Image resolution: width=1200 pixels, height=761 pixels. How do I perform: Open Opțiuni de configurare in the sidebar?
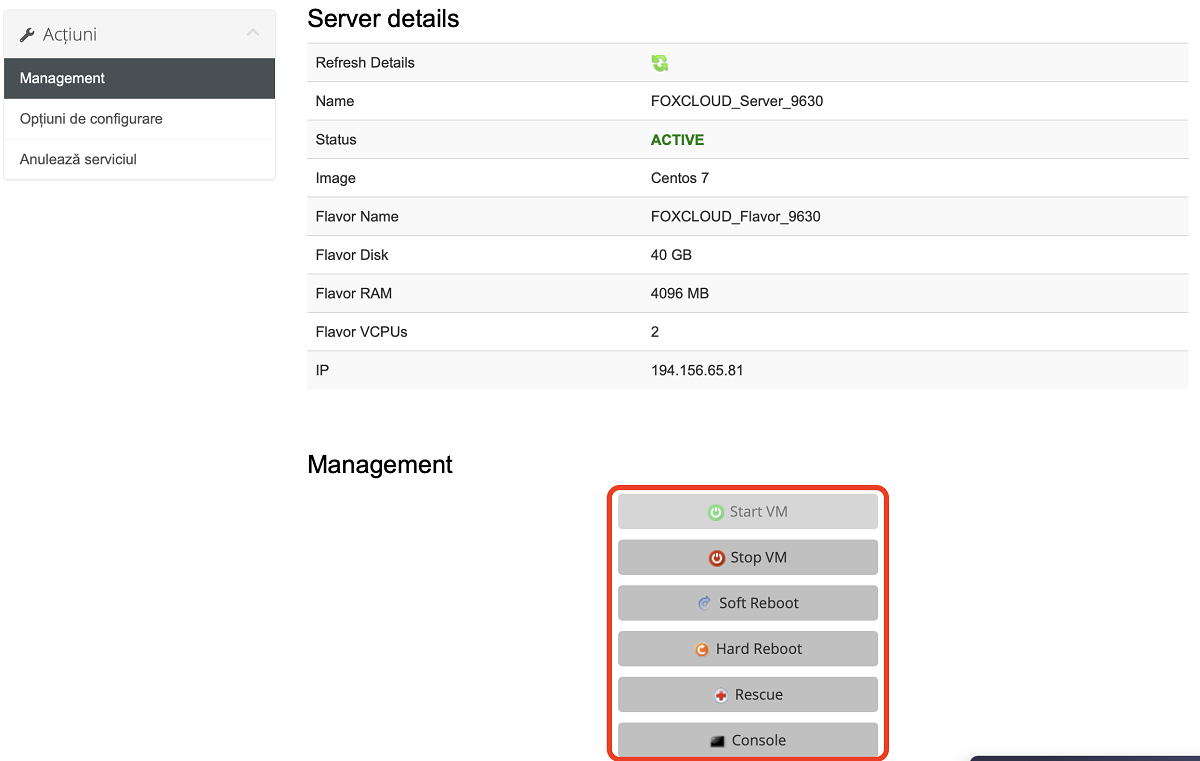click(x=91, y=119)
